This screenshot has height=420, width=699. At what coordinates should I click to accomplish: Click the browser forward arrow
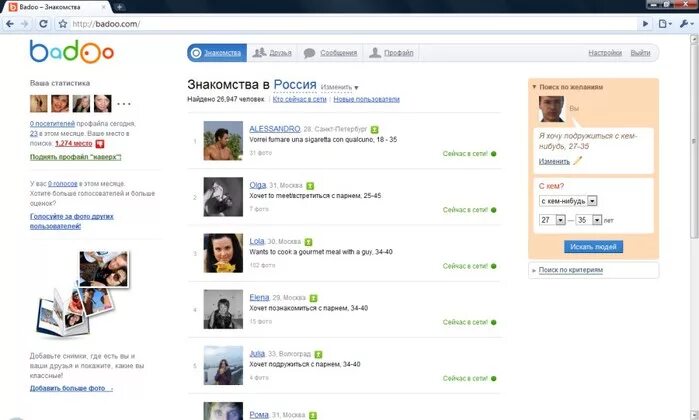(25, 24)
